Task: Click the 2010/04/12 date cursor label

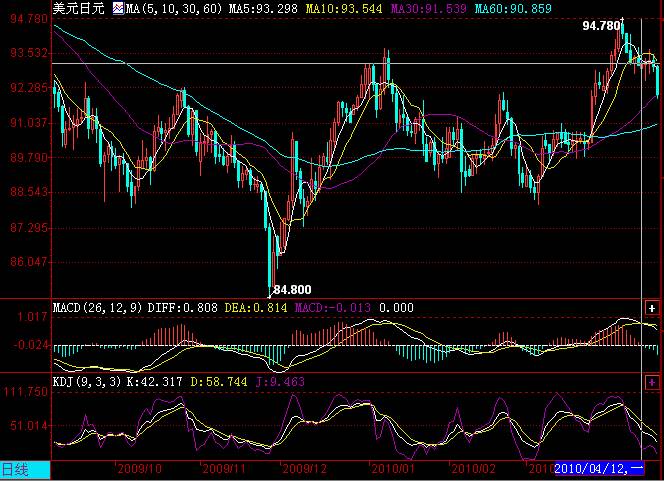Action: [599, 469]
